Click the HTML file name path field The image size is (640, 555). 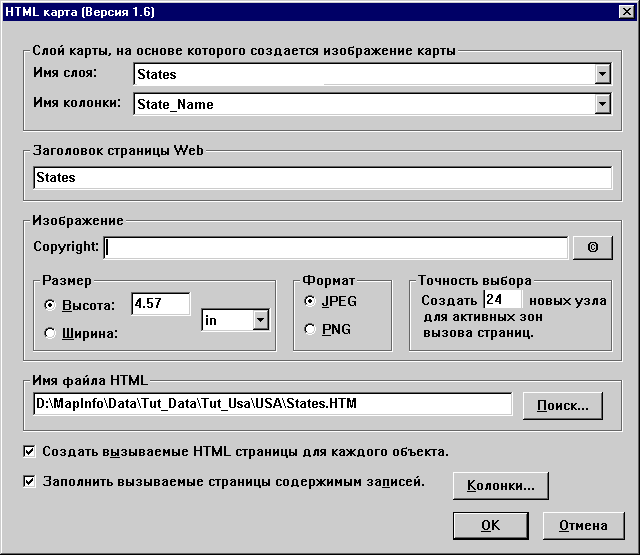273,404
